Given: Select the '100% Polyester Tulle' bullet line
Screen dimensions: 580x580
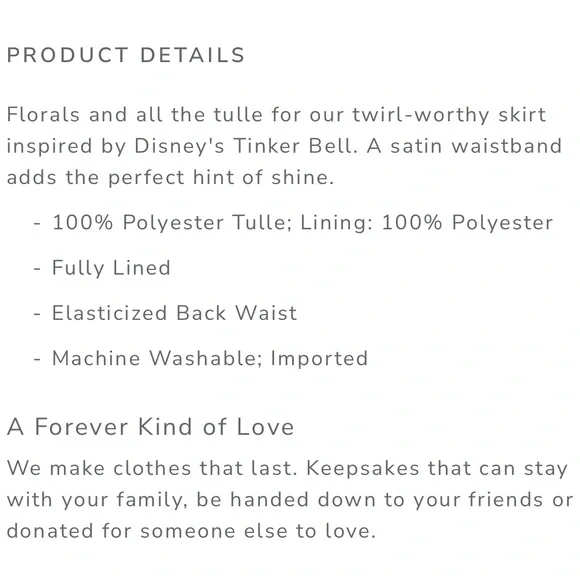Looking at the screenshot, I should [302, 223].
